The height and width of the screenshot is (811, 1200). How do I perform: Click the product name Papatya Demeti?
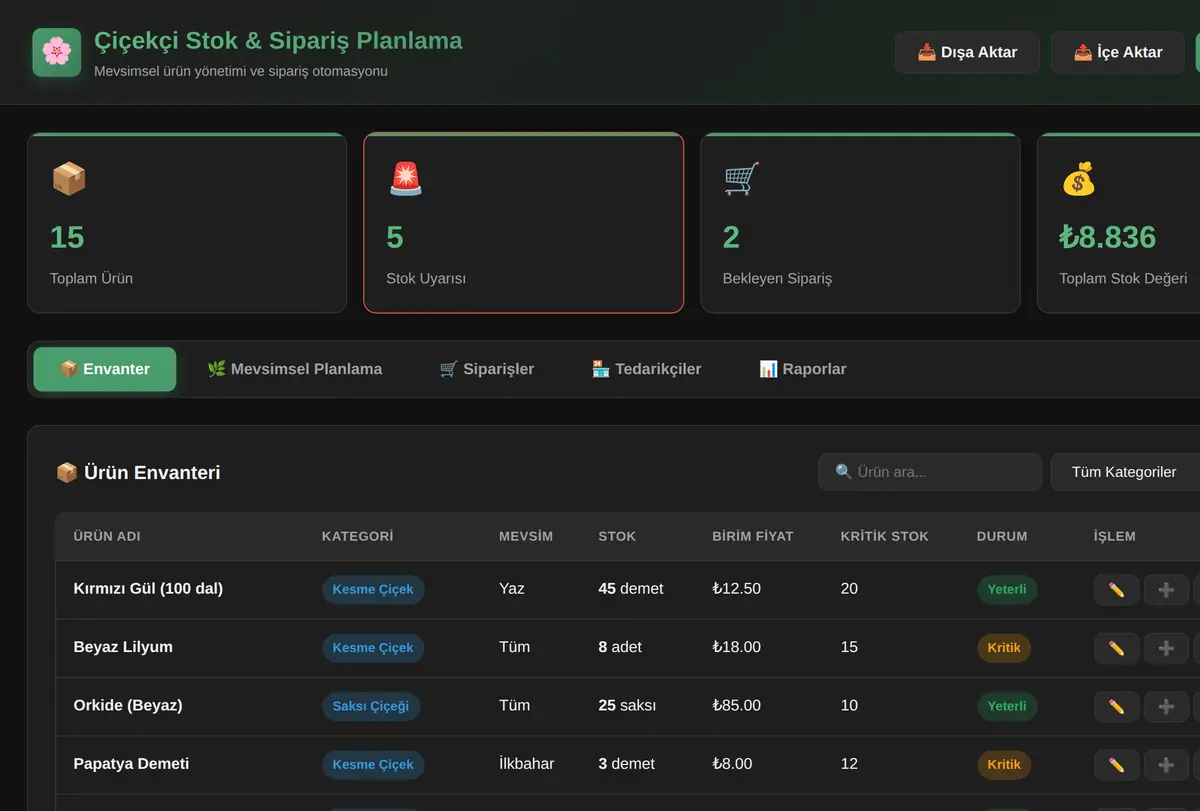click(131, 764)
